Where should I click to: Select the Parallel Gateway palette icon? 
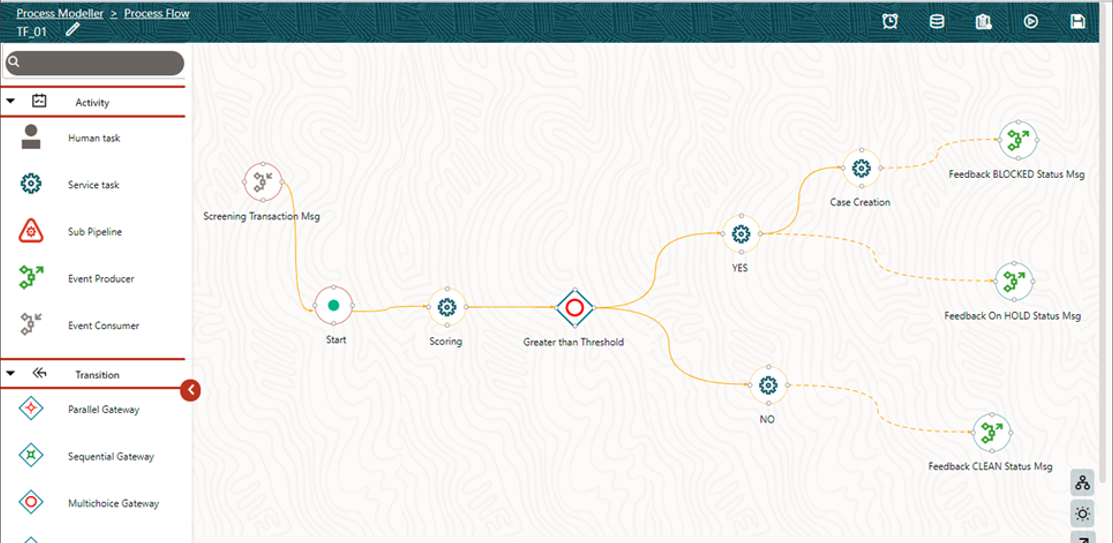tap(31, 409)
